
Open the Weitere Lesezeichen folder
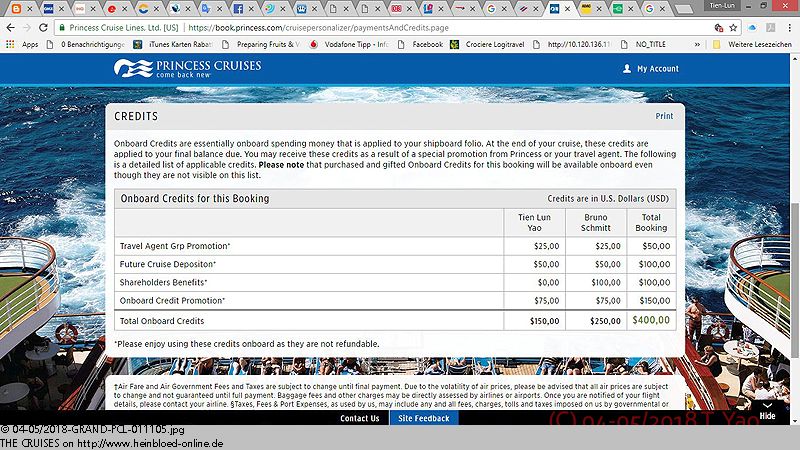point(752,44)
